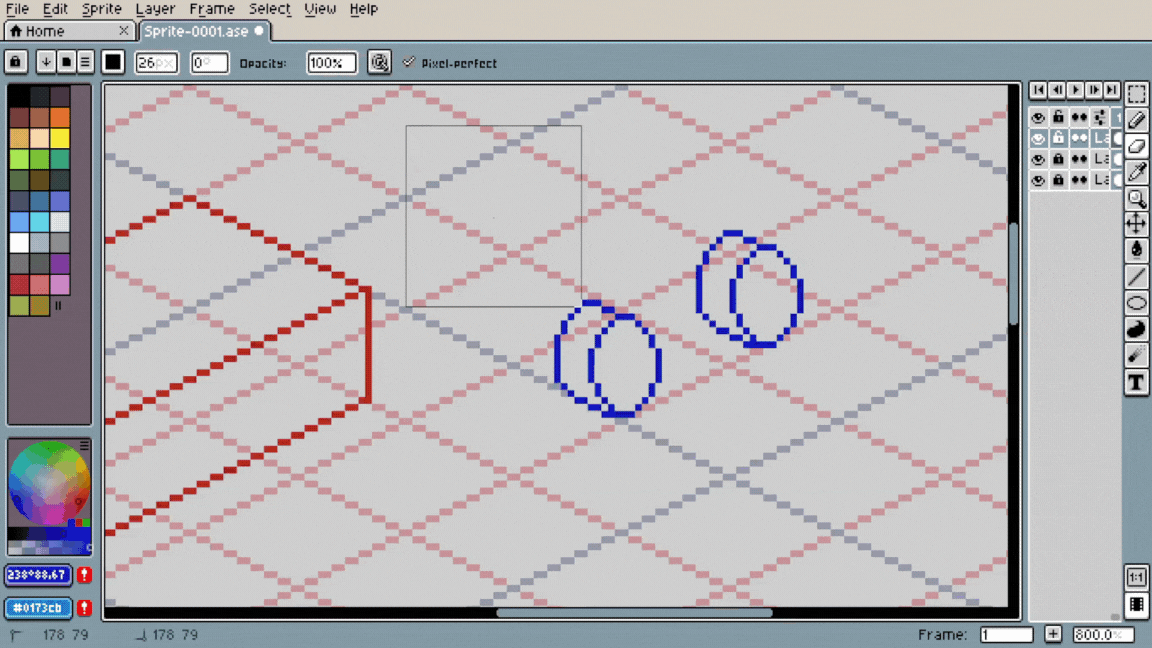
Task: Click background color #0173cb button
Action: click(x=38, y=608)
